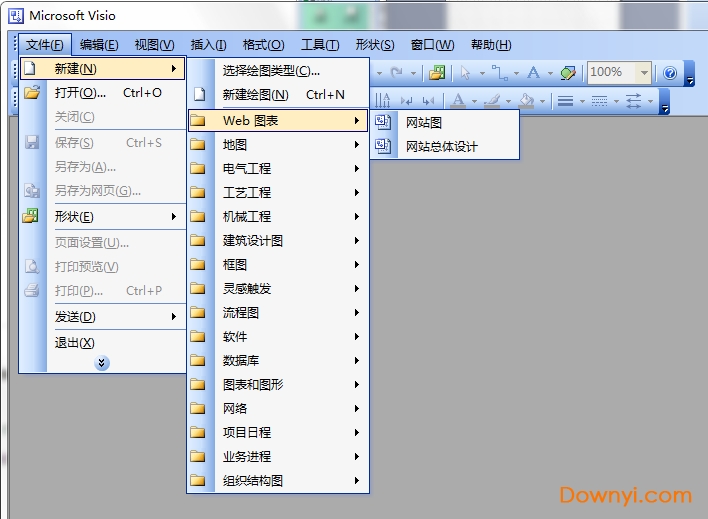
Task: Open the 形状(S) menu in menu bar
Action: 375,45
